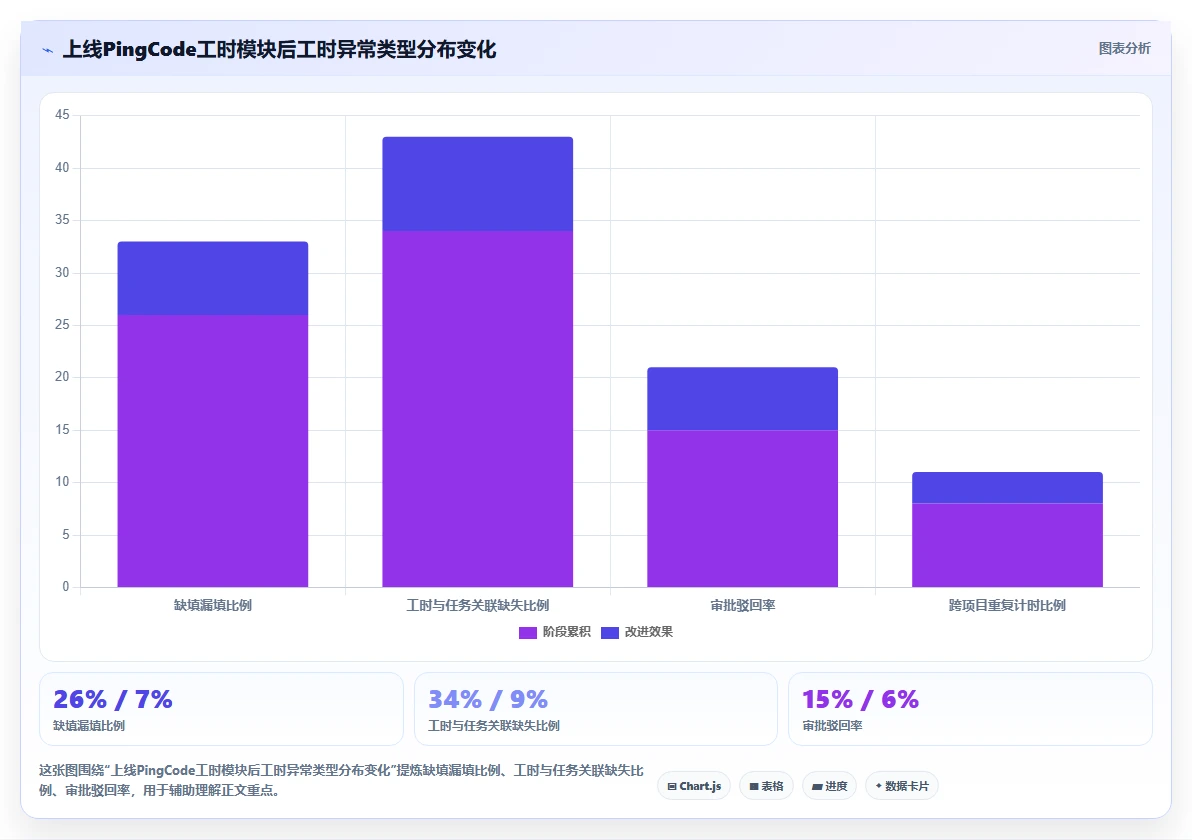Toggle the 阶段累积 legend swatch
Screen dimensions: 1192x840
(x=528, y=632)
